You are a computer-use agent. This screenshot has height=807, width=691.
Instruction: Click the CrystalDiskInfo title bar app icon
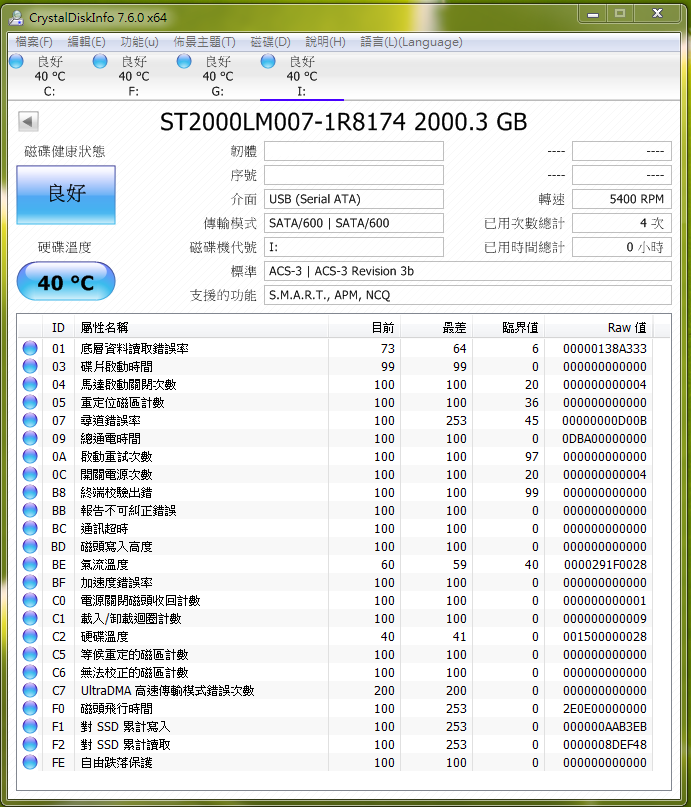16,18
